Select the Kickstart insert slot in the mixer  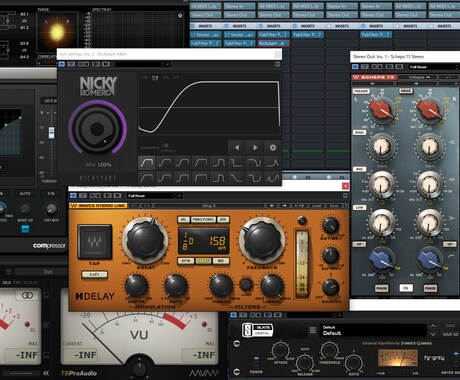273,43
